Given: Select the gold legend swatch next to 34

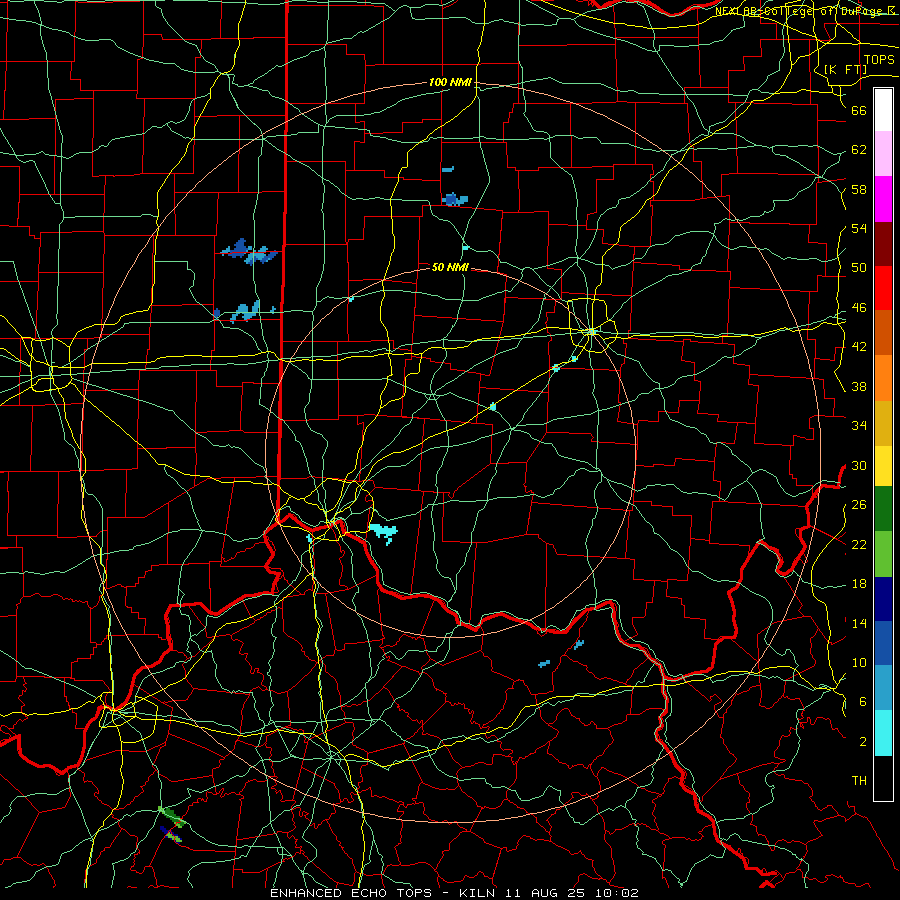Looking at the screenshot, I should click(883, 424).
